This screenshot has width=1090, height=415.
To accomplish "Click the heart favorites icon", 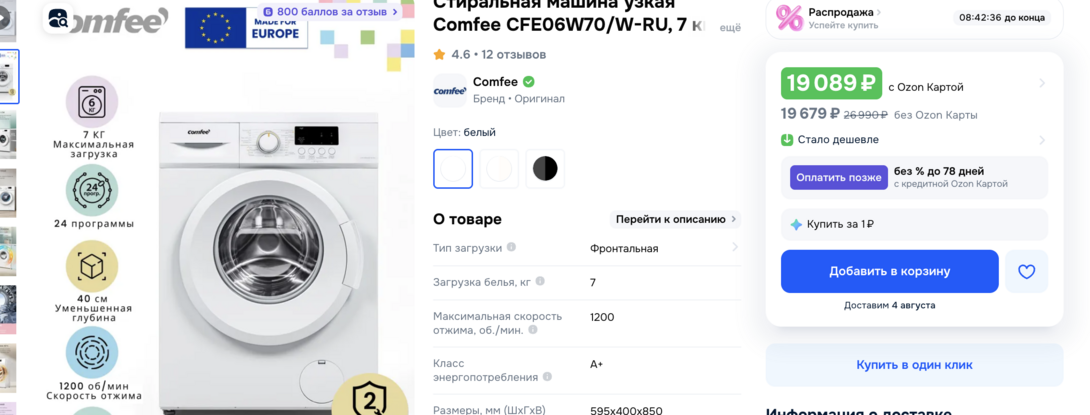I will pos(1026,271).
